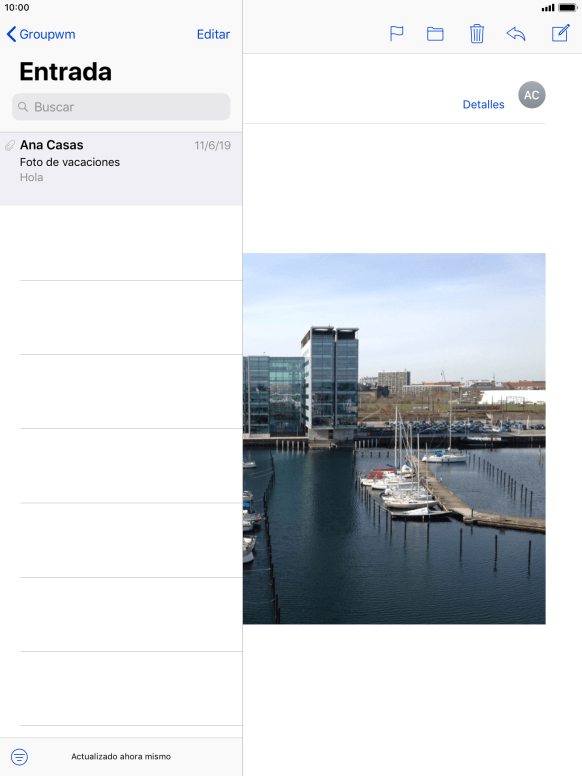The height and width of the screenshot is (776, 582).
Task: Reply using the curved arrow icon
Action: pos(516,34)
